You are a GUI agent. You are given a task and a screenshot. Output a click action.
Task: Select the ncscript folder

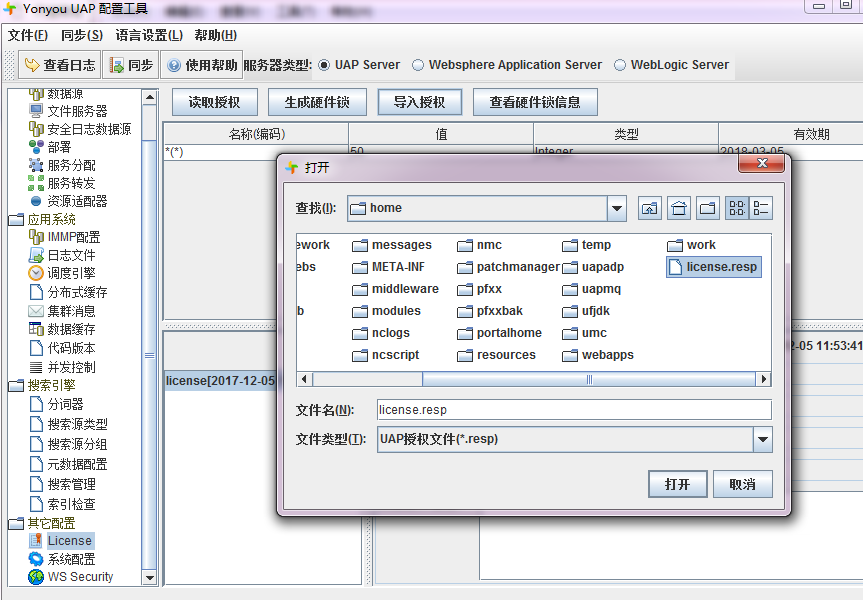click(386, 355)
